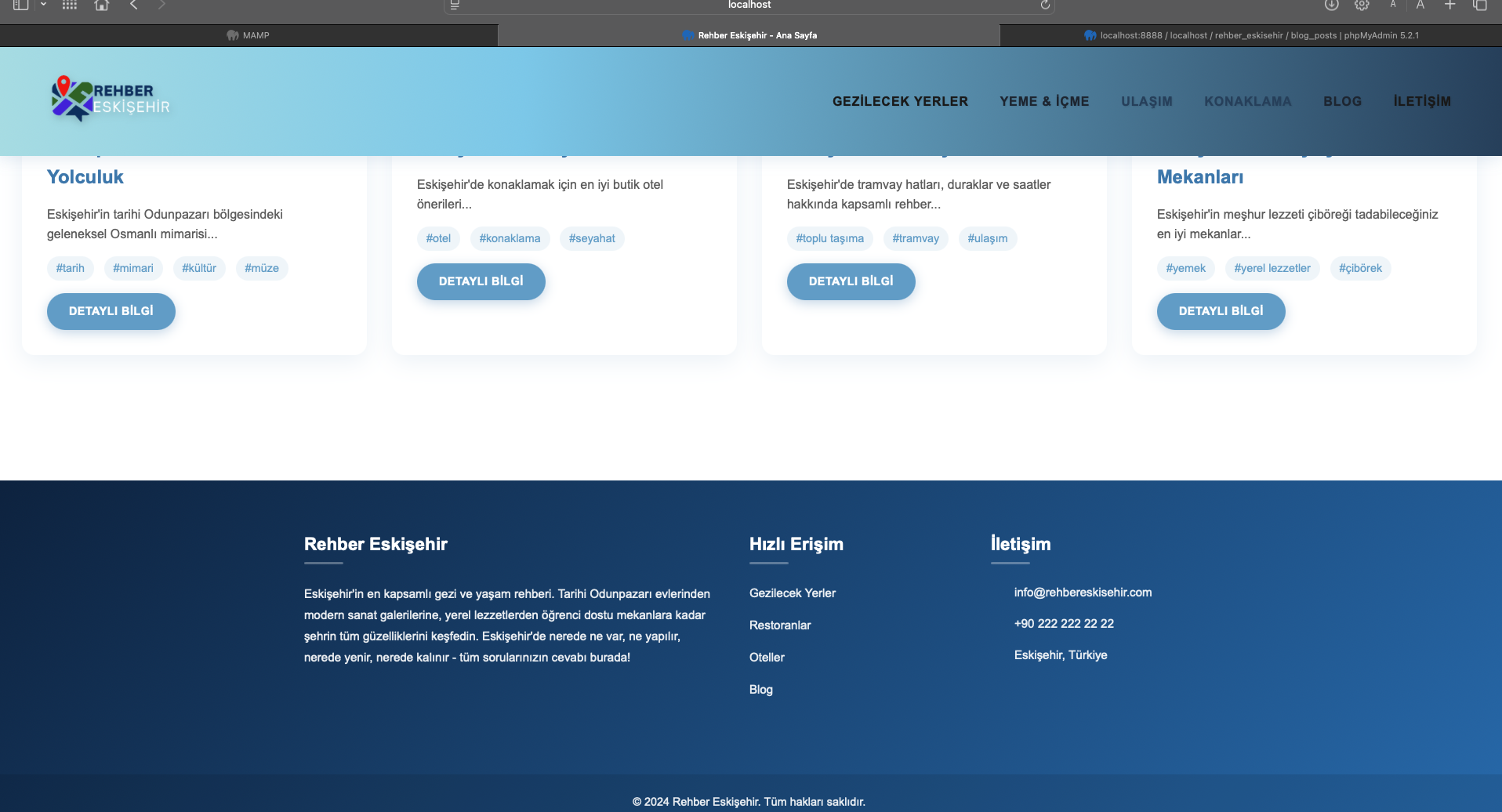This screenshot has width=1502, height=812.
Task: Open the start page grid icon
Action: [70, 5]
